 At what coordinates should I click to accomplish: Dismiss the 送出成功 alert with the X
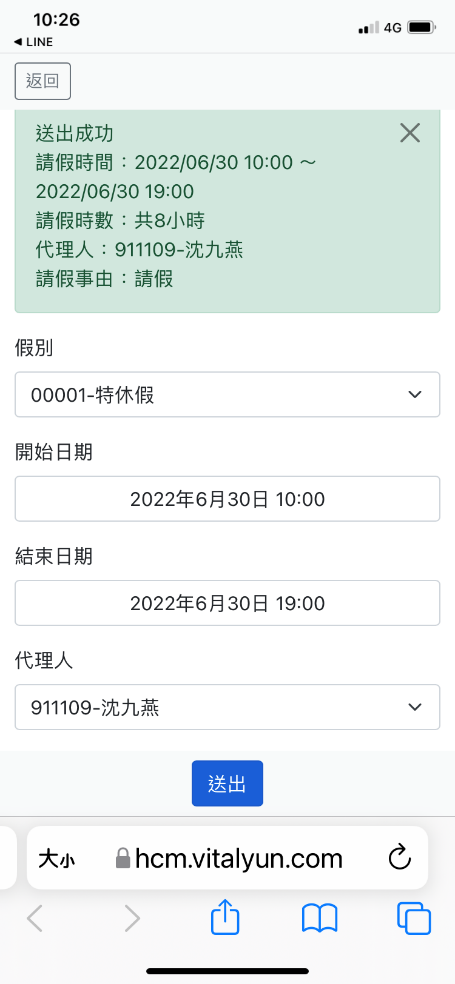410,133
